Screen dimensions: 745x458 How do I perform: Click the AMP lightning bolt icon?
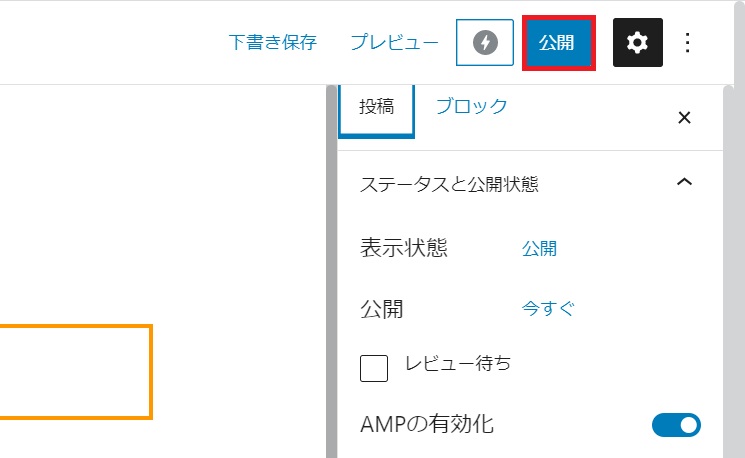485,43
